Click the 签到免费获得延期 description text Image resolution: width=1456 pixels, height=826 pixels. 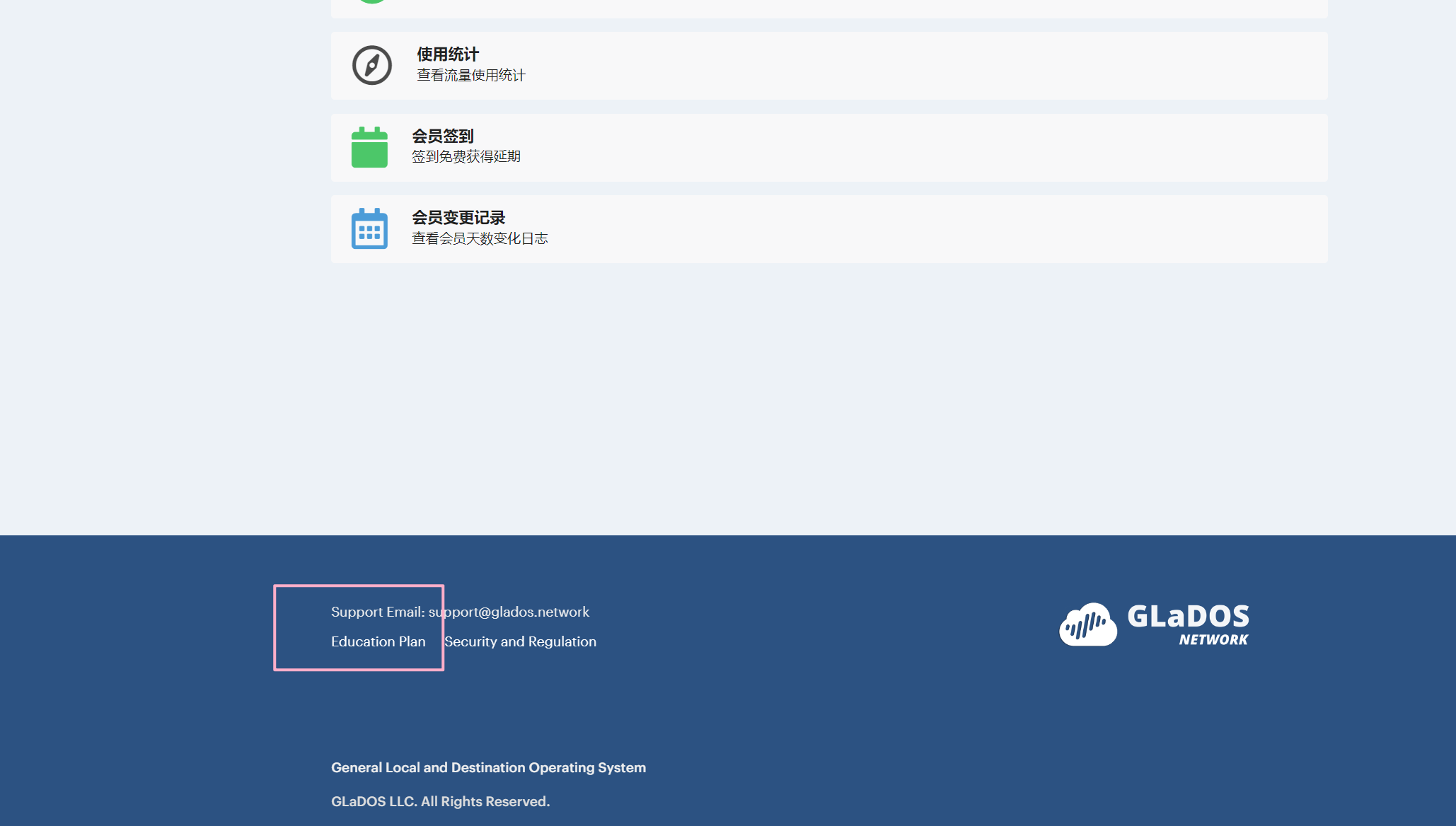tap(466, 156)
